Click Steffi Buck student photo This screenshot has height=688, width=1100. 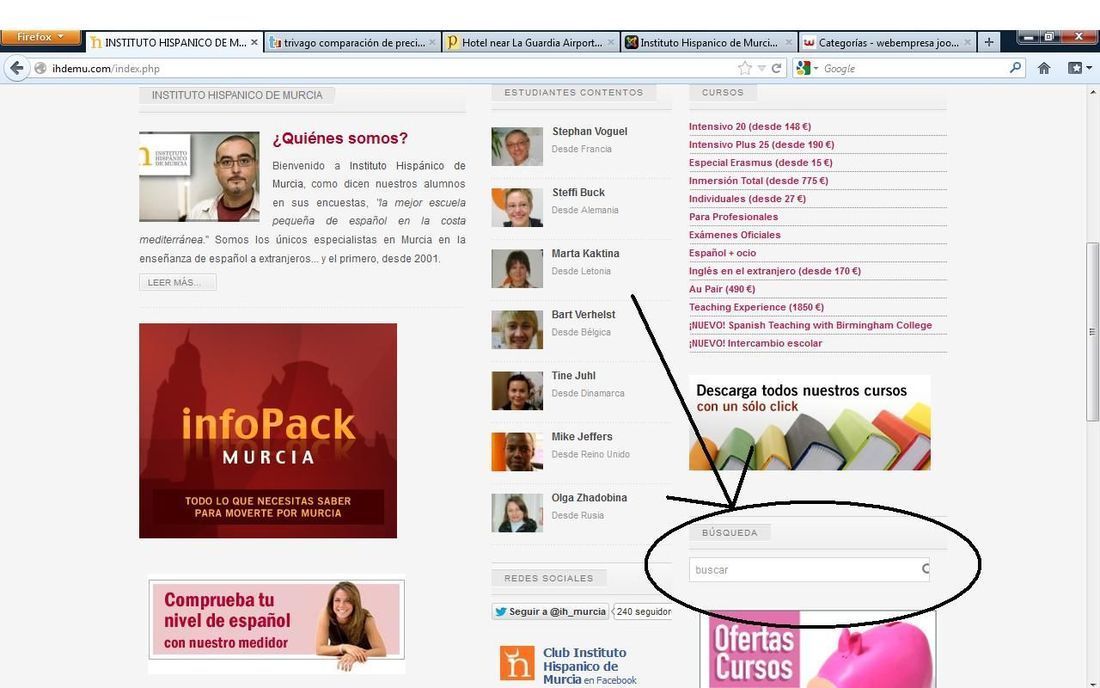point(517,208)
